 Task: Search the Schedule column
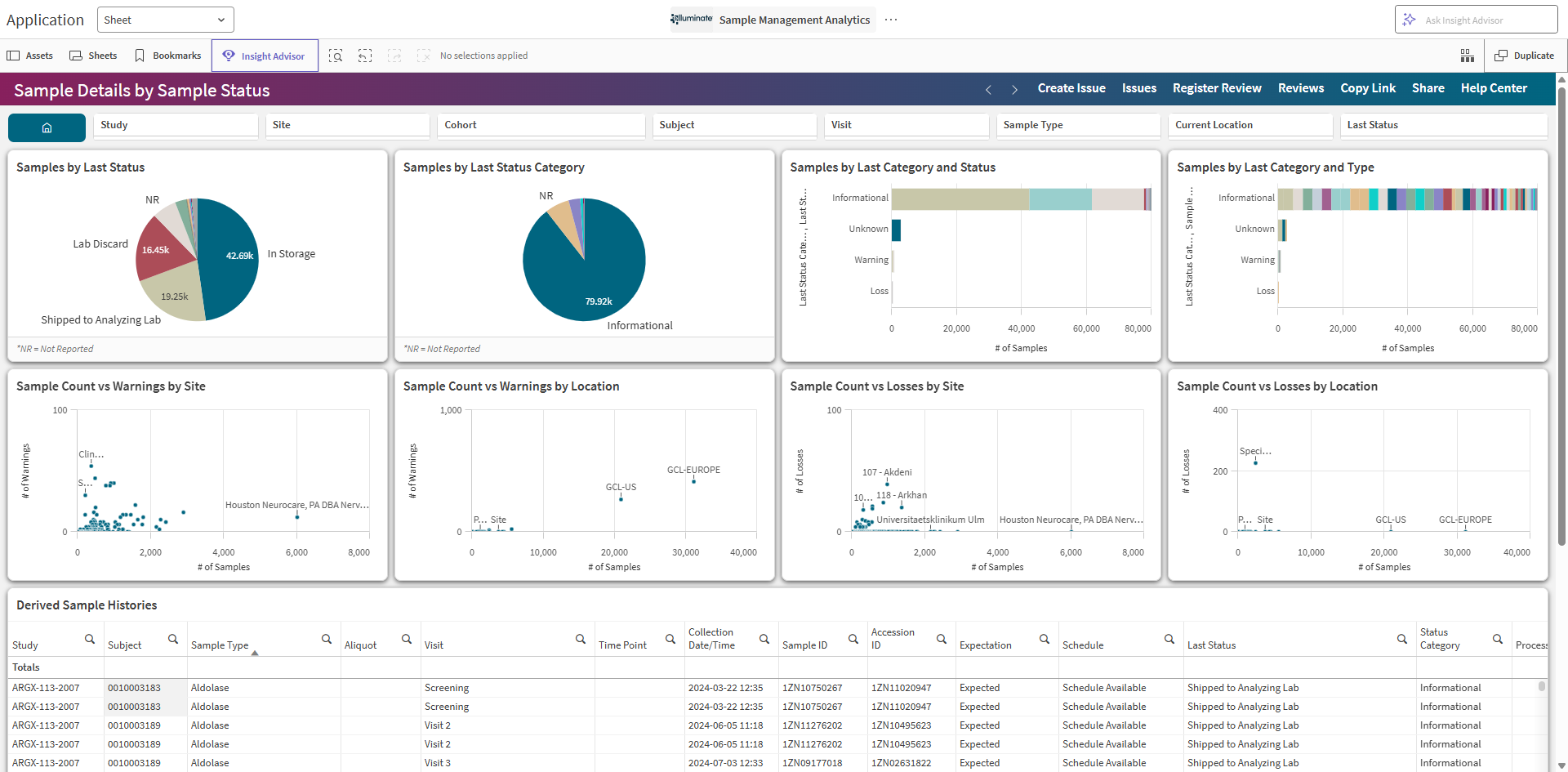coord(1169,639)
